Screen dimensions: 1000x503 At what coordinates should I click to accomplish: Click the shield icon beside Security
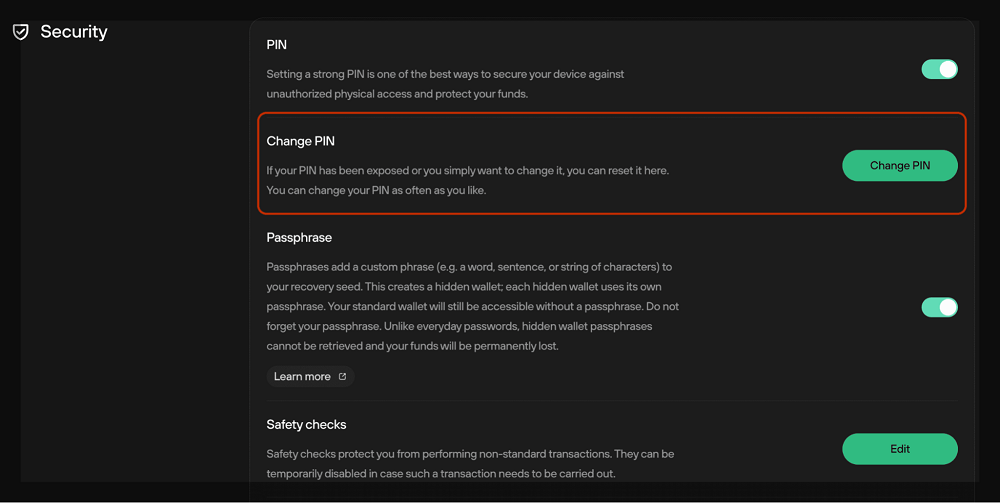pyautogui.click(x=20, y=32)
